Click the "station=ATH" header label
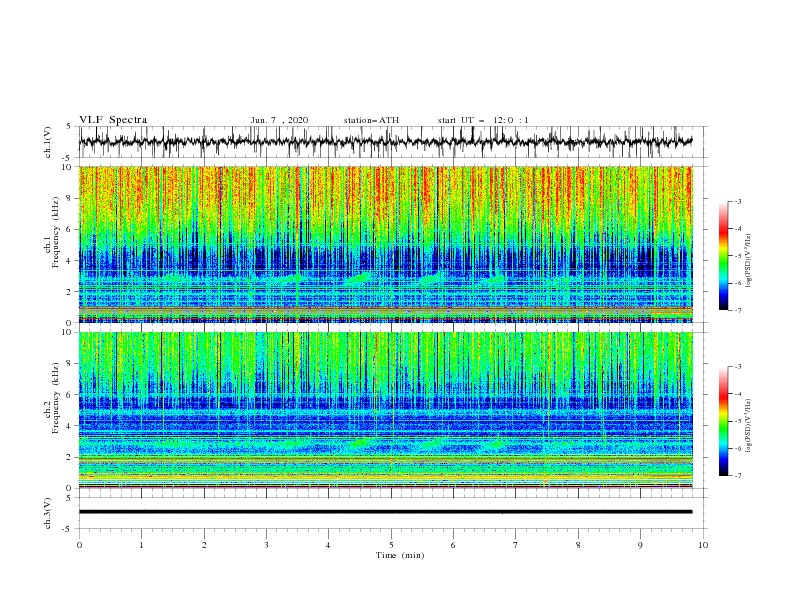This screenshot has width=792, height=612. point(371,120)
